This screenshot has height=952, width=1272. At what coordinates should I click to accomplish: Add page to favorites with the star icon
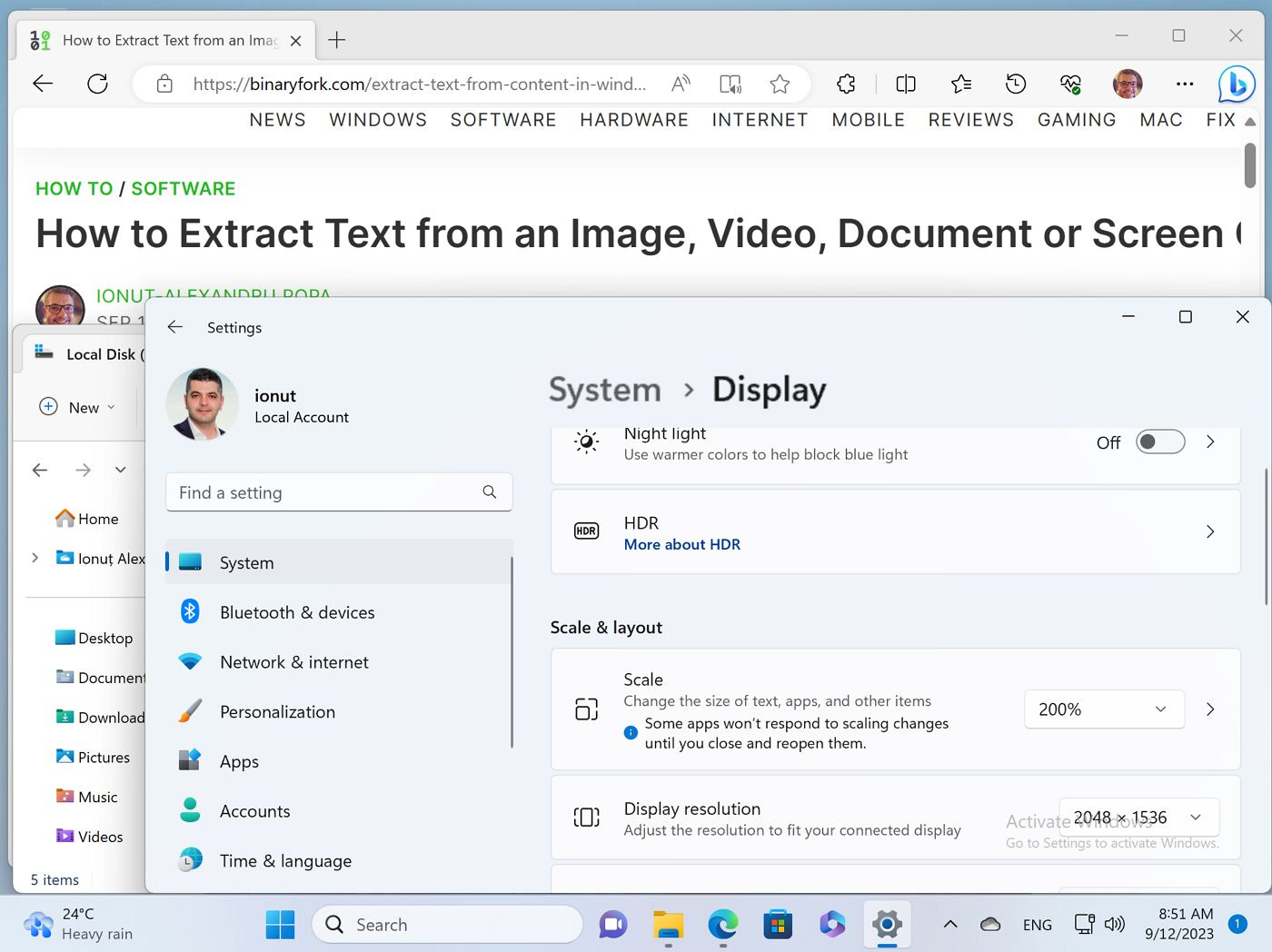pos(780,83)
